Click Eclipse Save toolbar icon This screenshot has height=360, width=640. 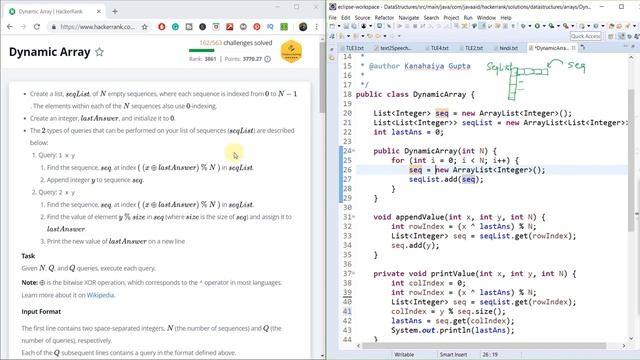click(346, 26)
